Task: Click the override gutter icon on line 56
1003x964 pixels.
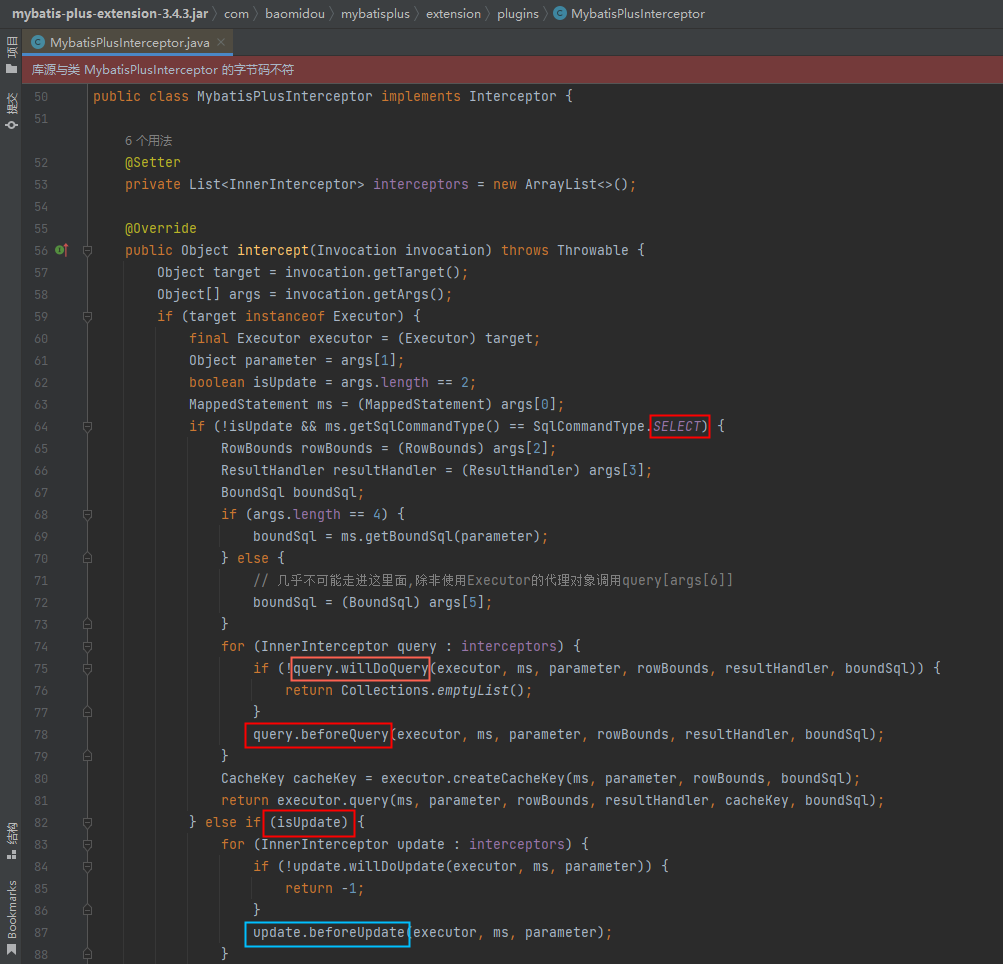Action: point(62,250)
